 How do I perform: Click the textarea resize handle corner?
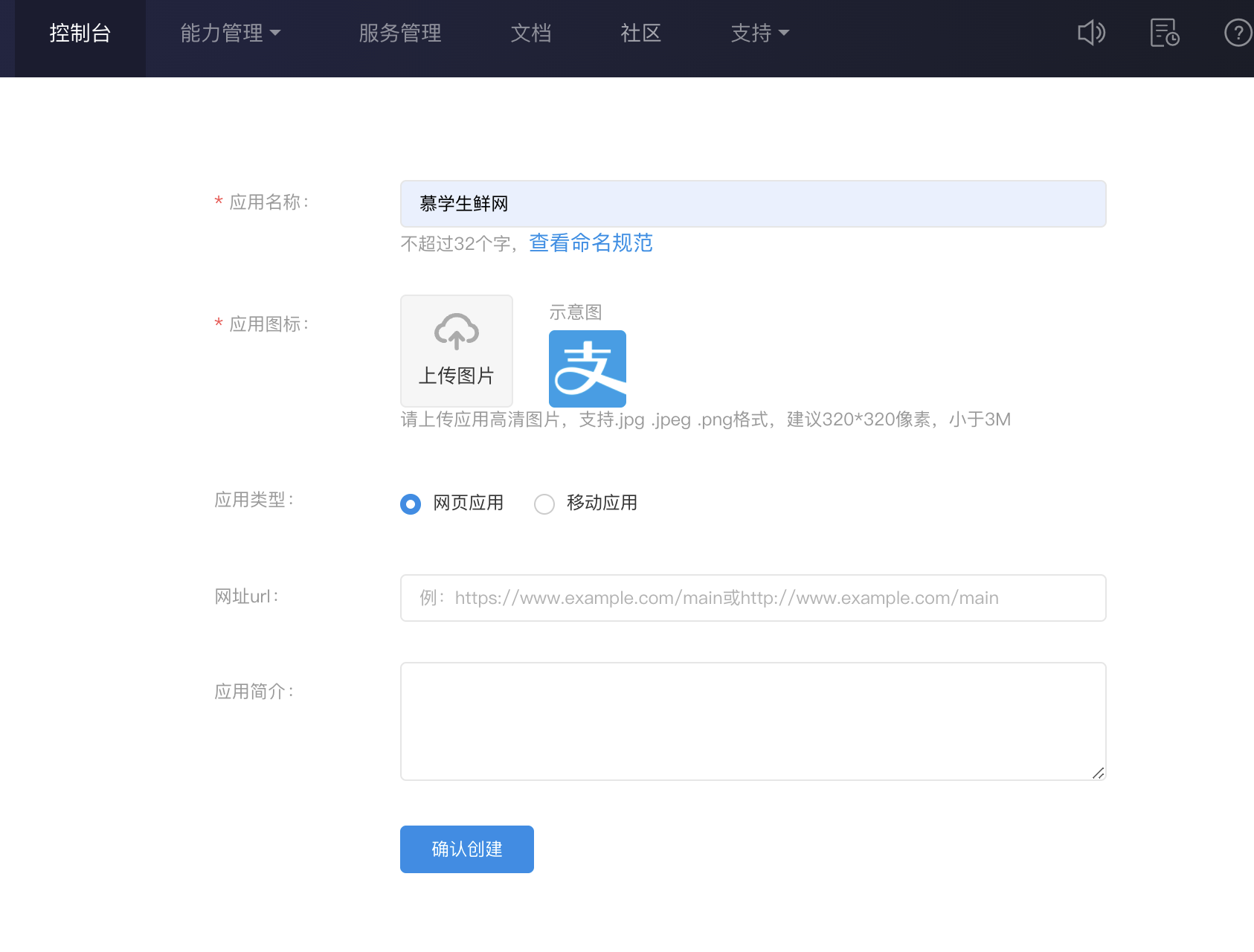coord(1098,773)
